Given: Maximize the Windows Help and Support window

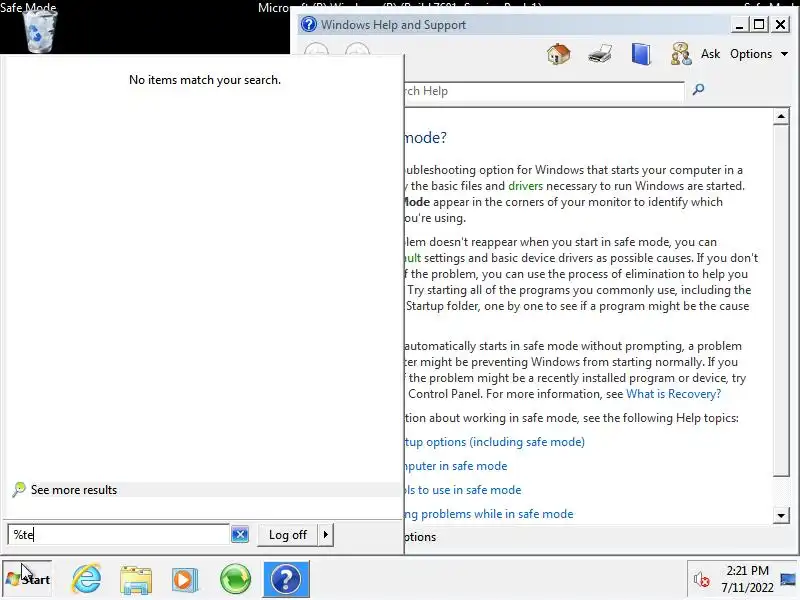Looking at the screenshot, I should 759,24.
